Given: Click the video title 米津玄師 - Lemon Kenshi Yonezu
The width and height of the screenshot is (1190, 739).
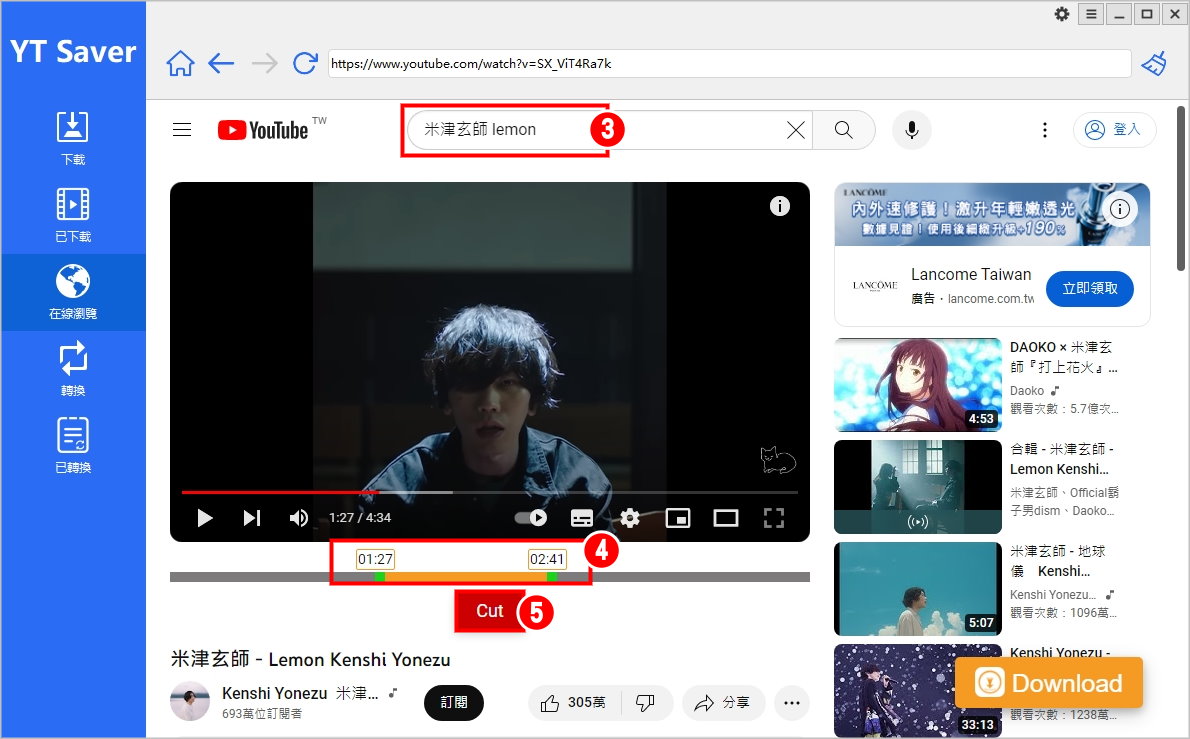Looking at the screenshot, I should pos(310,659).
